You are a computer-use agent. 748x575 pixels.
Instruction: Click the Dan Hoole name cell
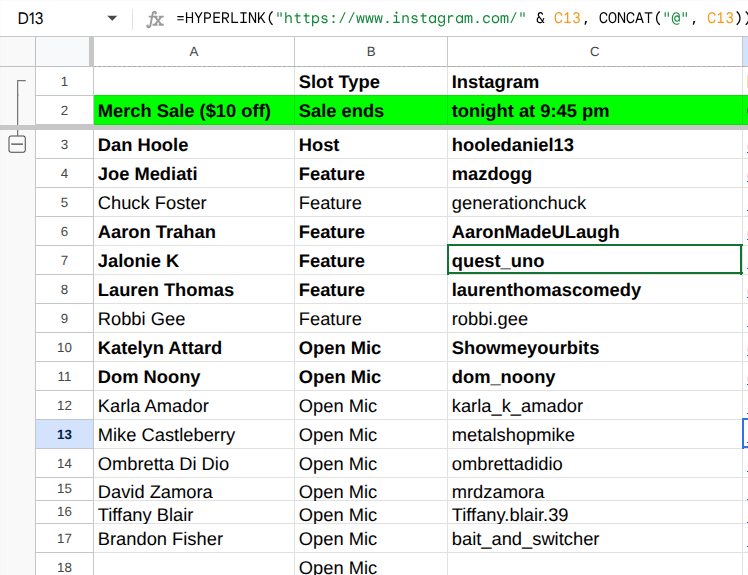193,145
